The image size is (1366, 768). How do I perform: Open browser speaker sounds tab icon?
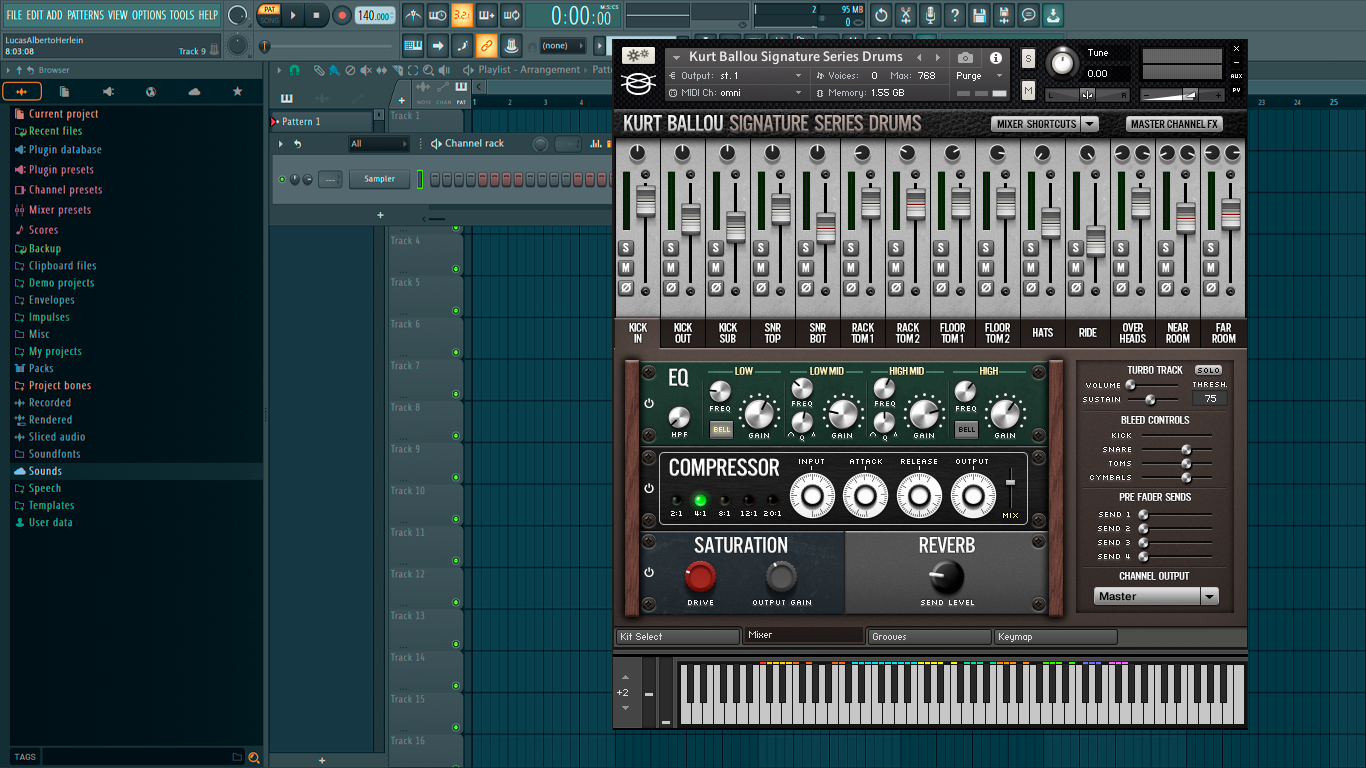108,92
